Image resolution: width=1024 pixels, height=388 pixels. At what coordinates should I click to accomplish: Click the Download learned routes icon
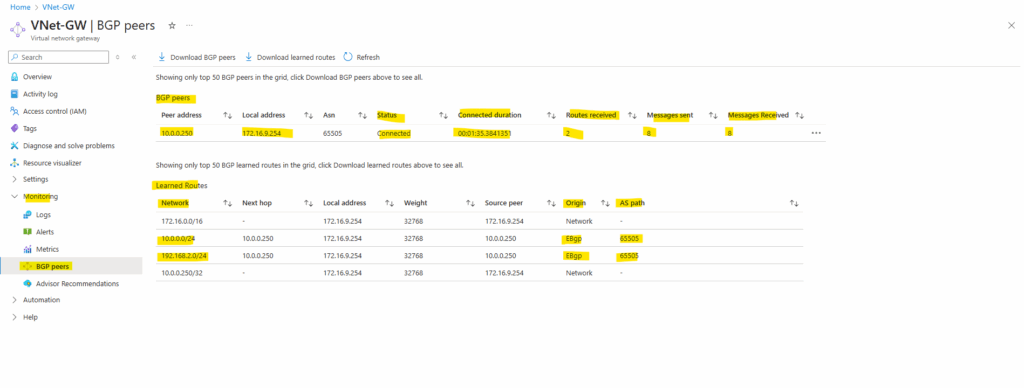point(248,57)
